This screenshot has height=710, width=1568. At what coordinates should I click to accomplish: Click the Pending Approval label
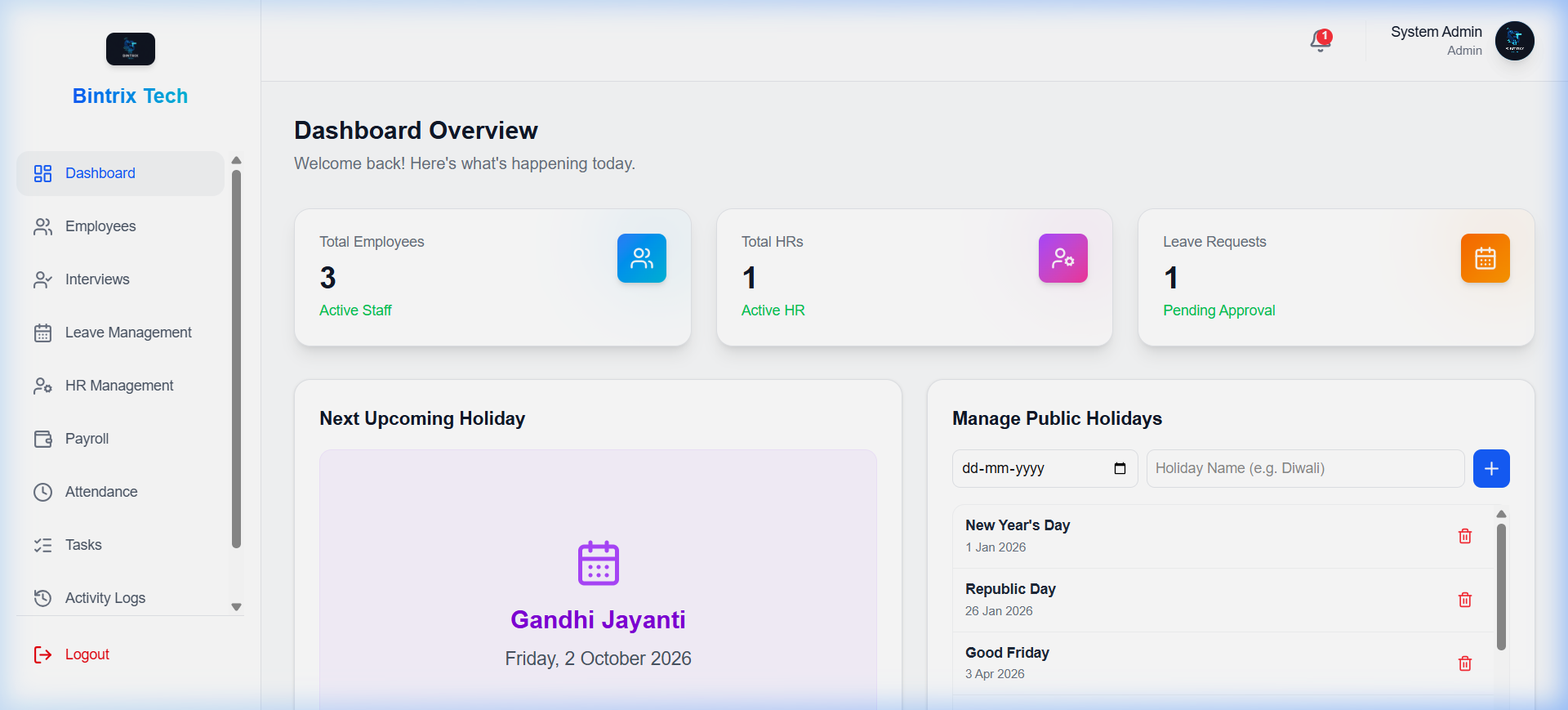coord(1218,310)
